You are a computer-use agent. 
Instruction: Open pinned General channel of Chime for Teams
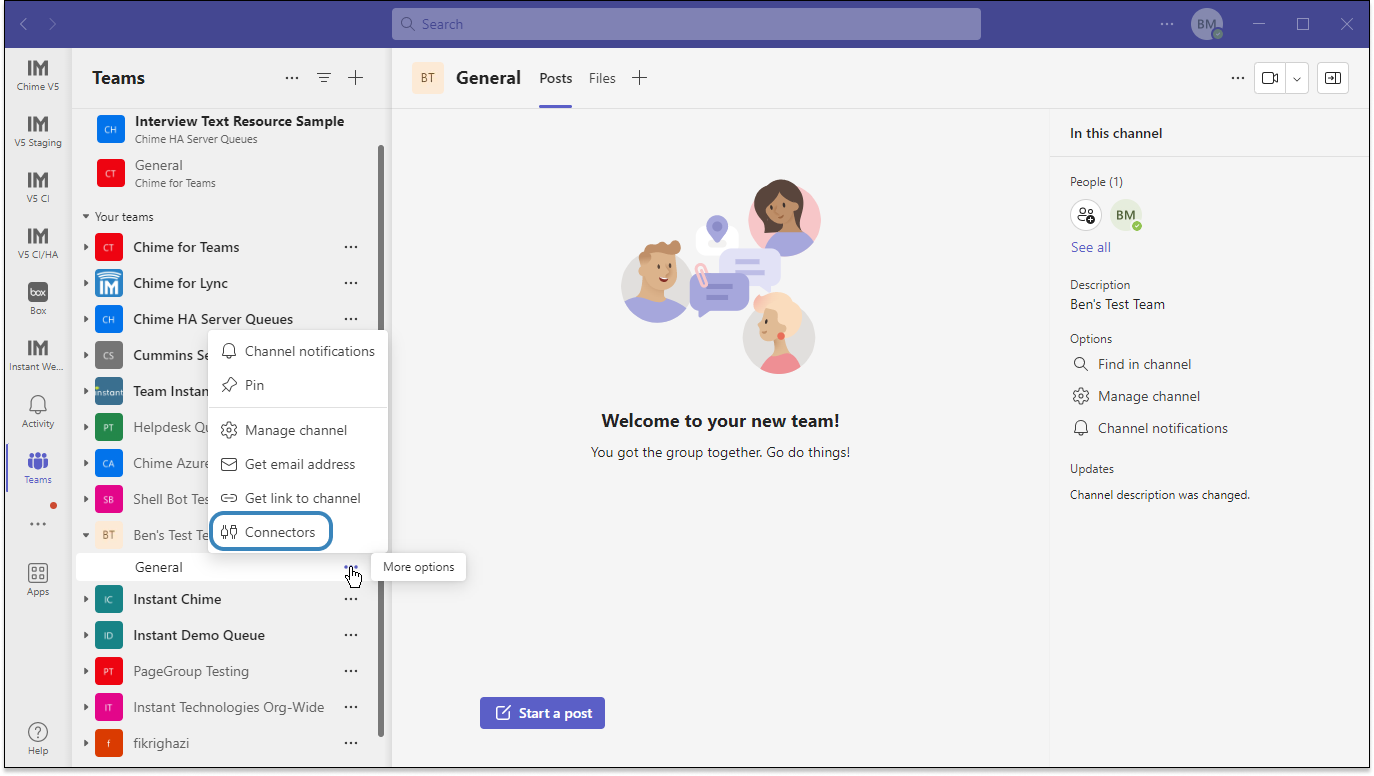point(227,173)
